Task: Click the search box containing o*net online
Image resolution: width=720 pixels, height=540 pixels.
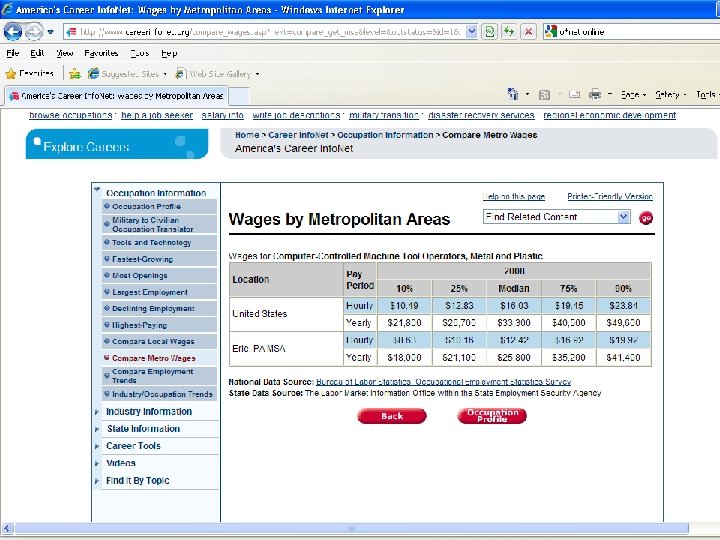Action: click(631, 32)
